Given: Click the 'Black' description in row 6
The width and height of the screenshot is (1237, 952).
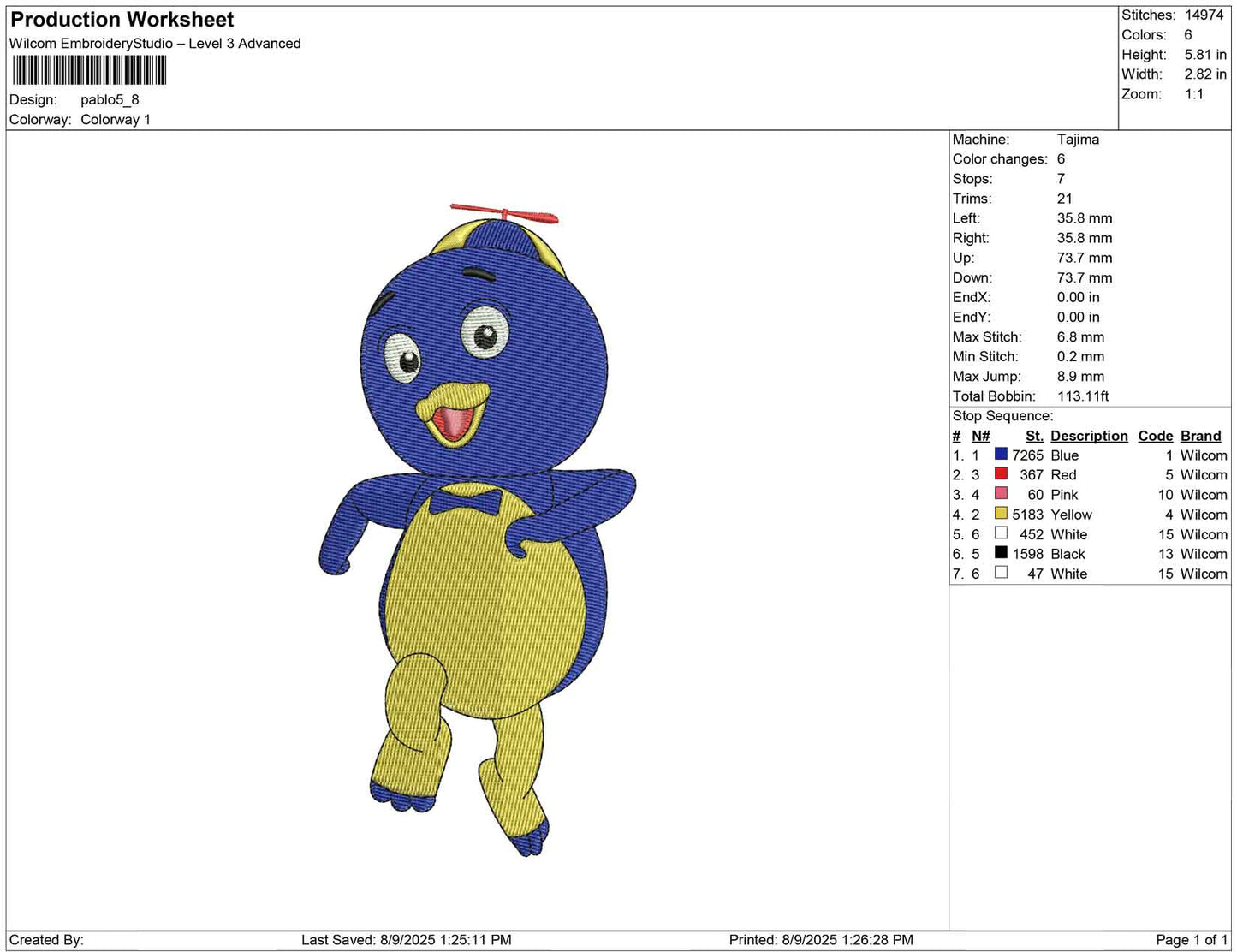Looking at the screenshot, I should pos(1068,554).
